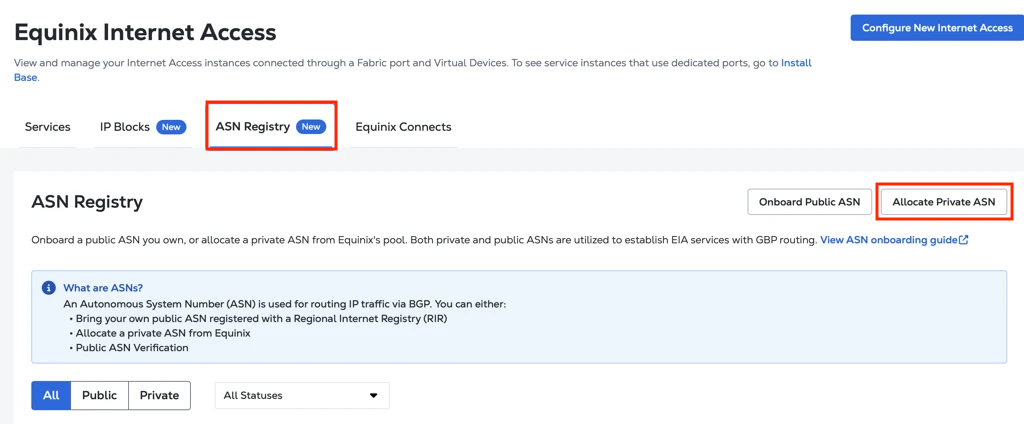Select the All filter toggle
This screenshot has width=1024, height=424.
tap(51, 395)
